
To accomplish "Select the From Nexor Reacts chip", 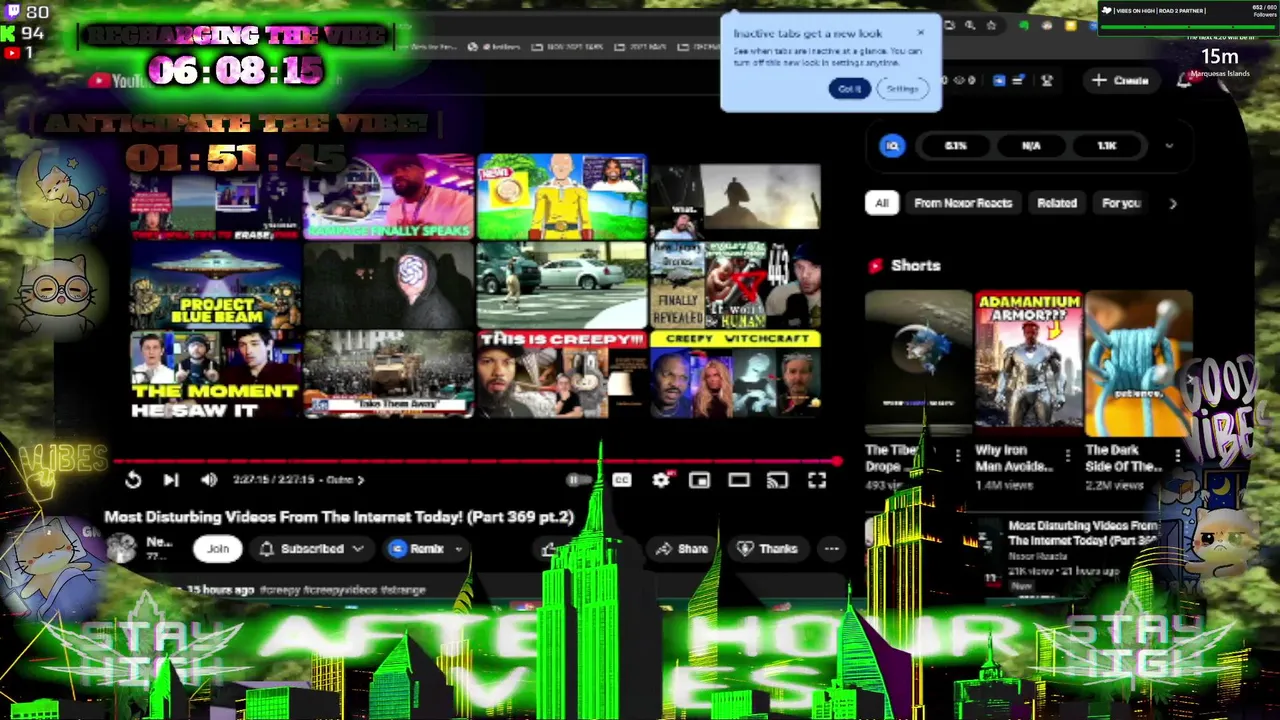I will (x=963, y=203).
